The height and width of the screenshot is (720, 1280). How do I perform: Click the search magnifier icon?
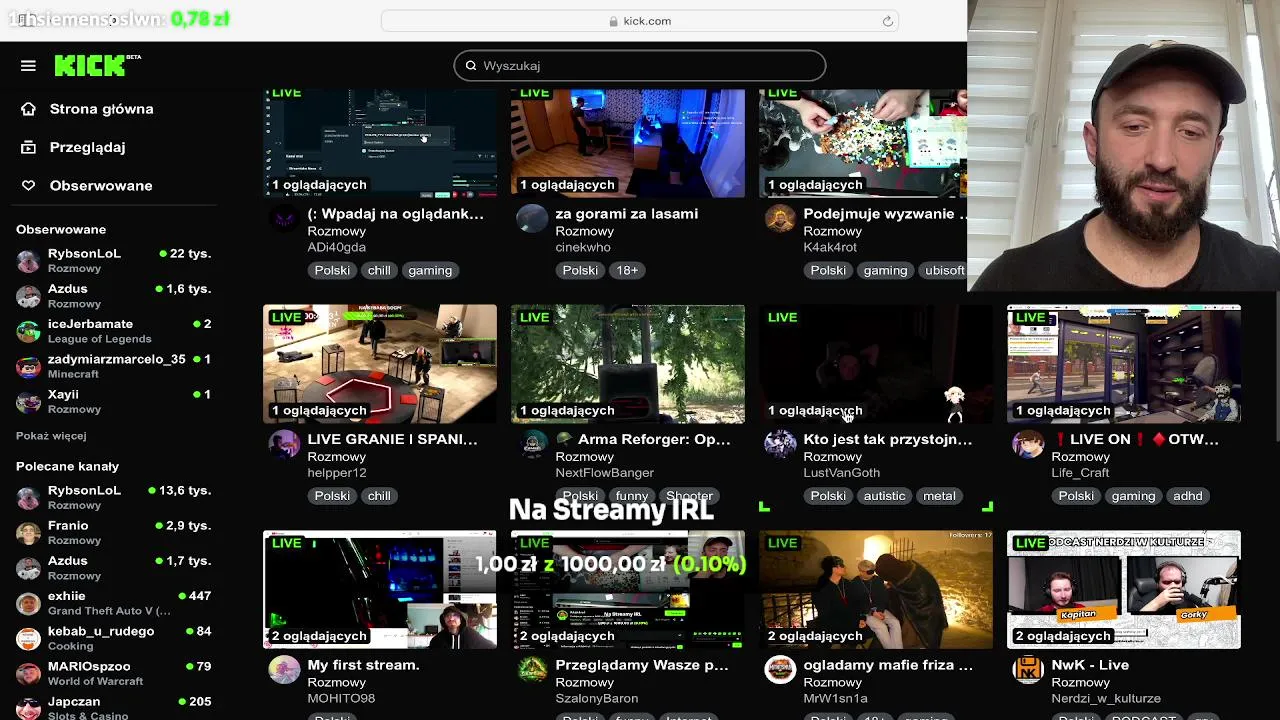471,66
